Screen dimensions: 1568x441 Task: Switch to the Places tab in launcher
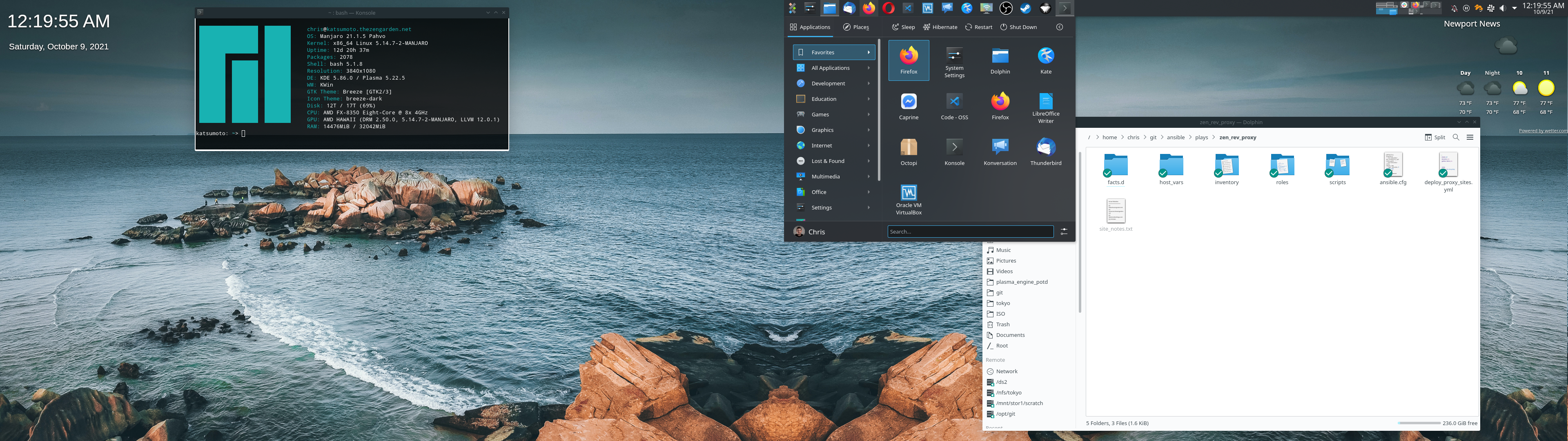[856, 27]
